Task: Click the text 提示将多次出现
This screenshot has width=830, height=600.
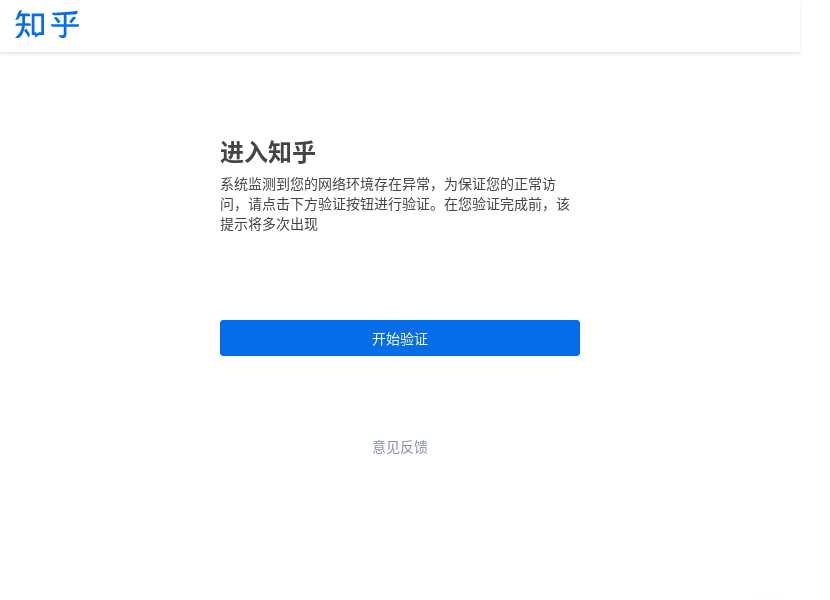Action: coord(269,225)
